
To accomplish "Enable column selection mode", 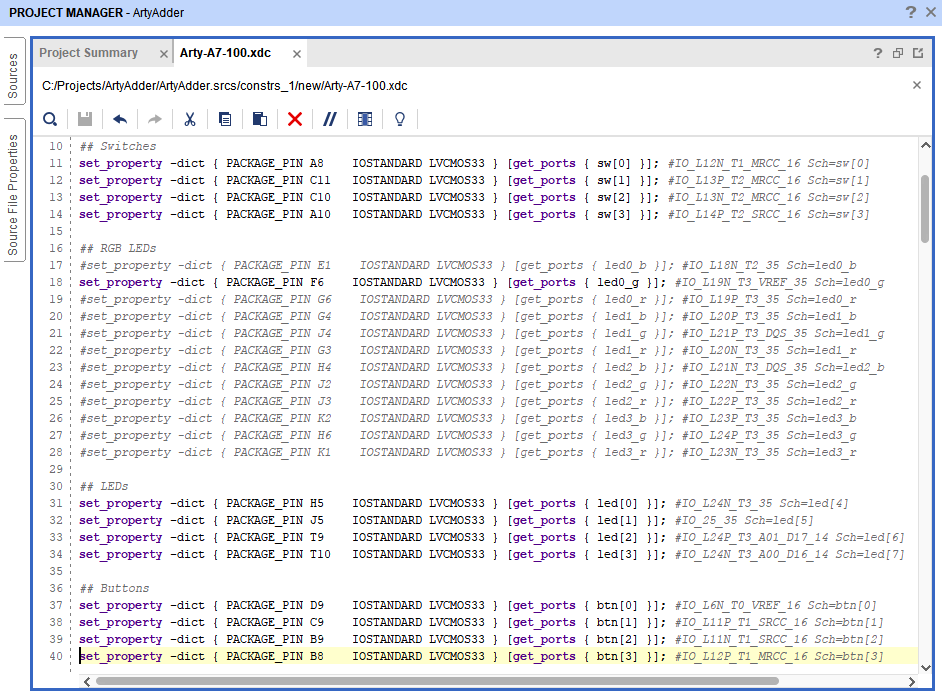I will tap(365, 118).
